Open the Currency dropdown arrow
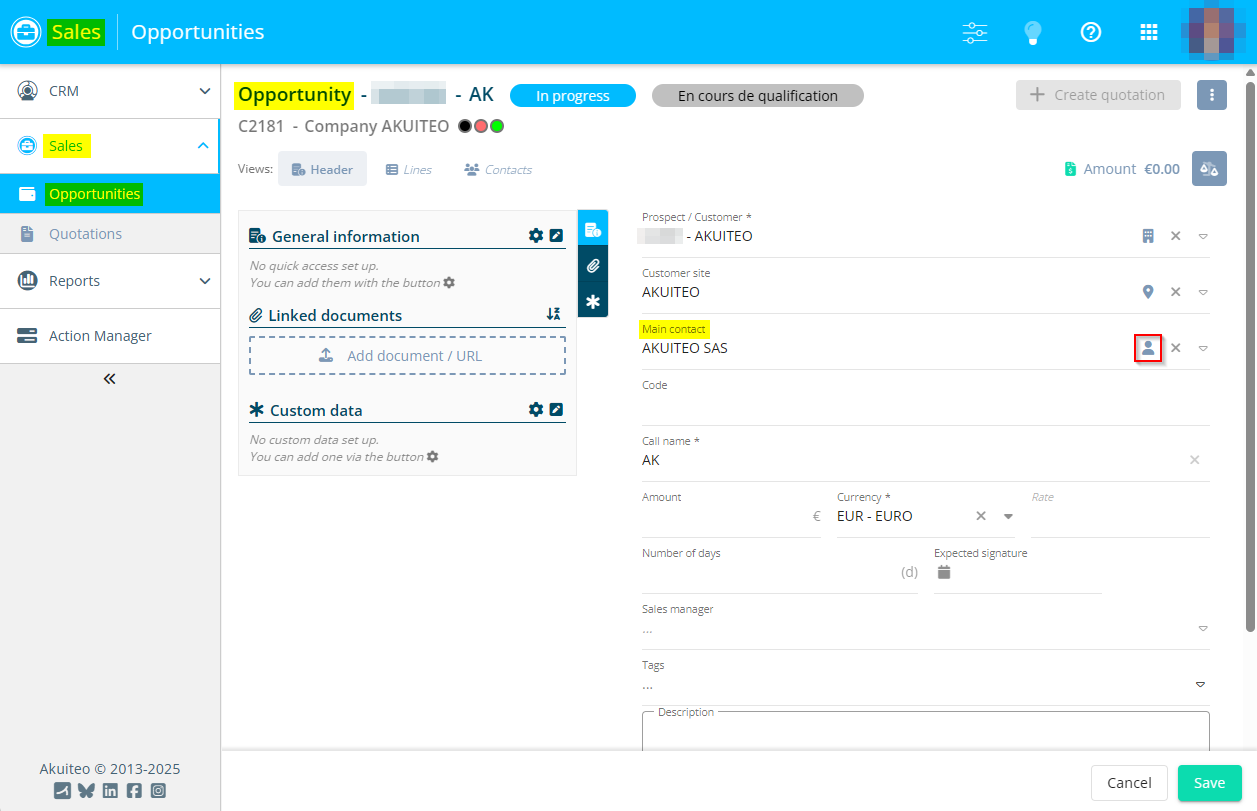 1008,516
